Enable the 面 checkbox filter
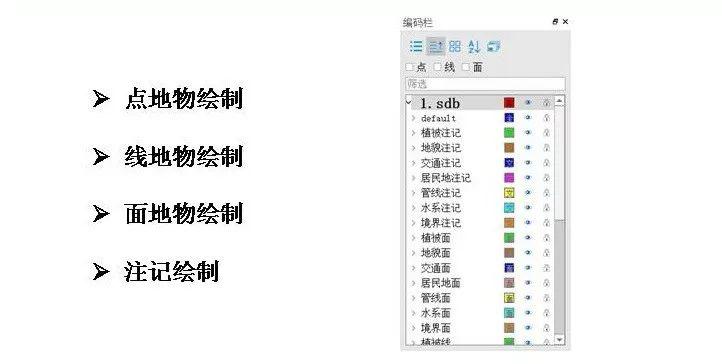The width and height of the screenshot is (722, 364). [x=466, y=67]
